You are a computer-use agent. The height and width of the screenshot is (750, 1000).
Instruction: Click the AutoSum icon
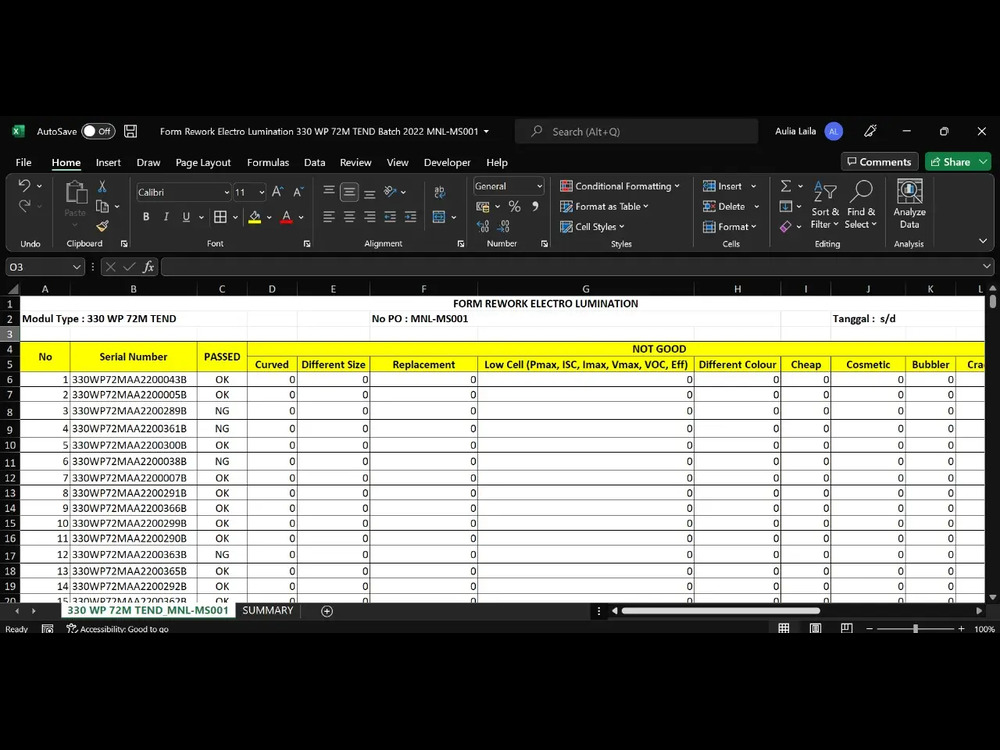pyautogui.click(x=785, y=188)
